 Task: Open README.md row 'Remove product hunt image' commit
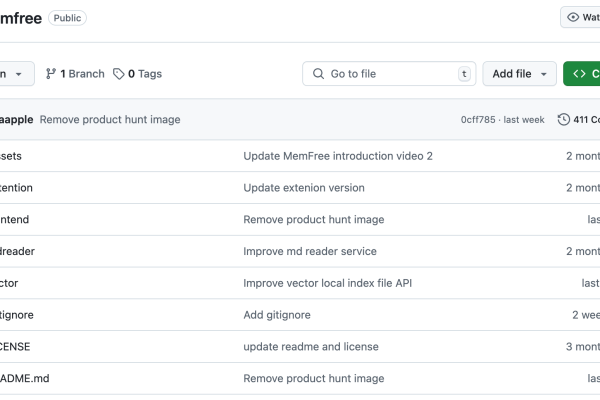(314, 378)
